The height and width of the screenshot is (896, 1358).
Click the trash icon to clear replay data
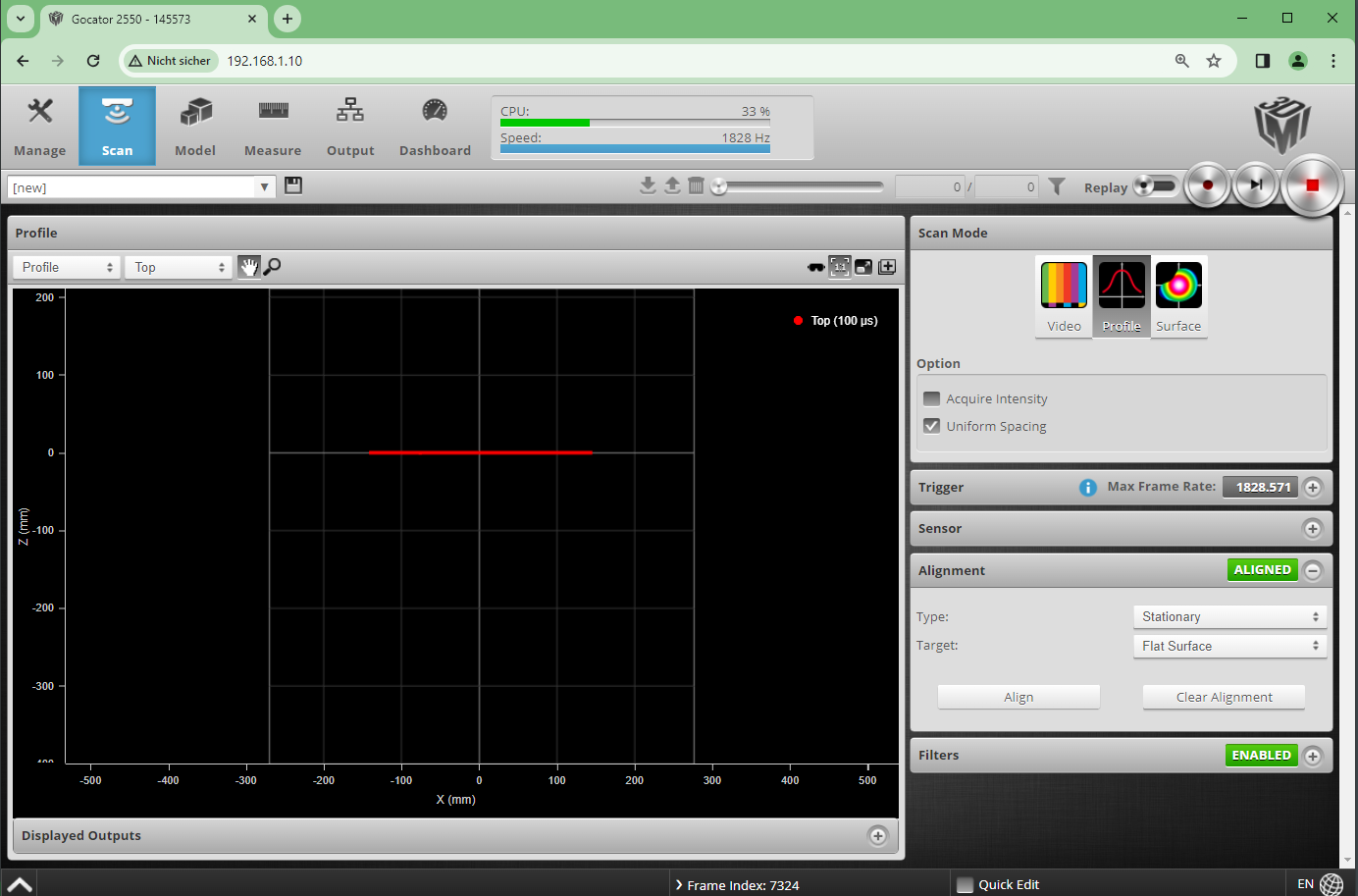tap(696, 185)
